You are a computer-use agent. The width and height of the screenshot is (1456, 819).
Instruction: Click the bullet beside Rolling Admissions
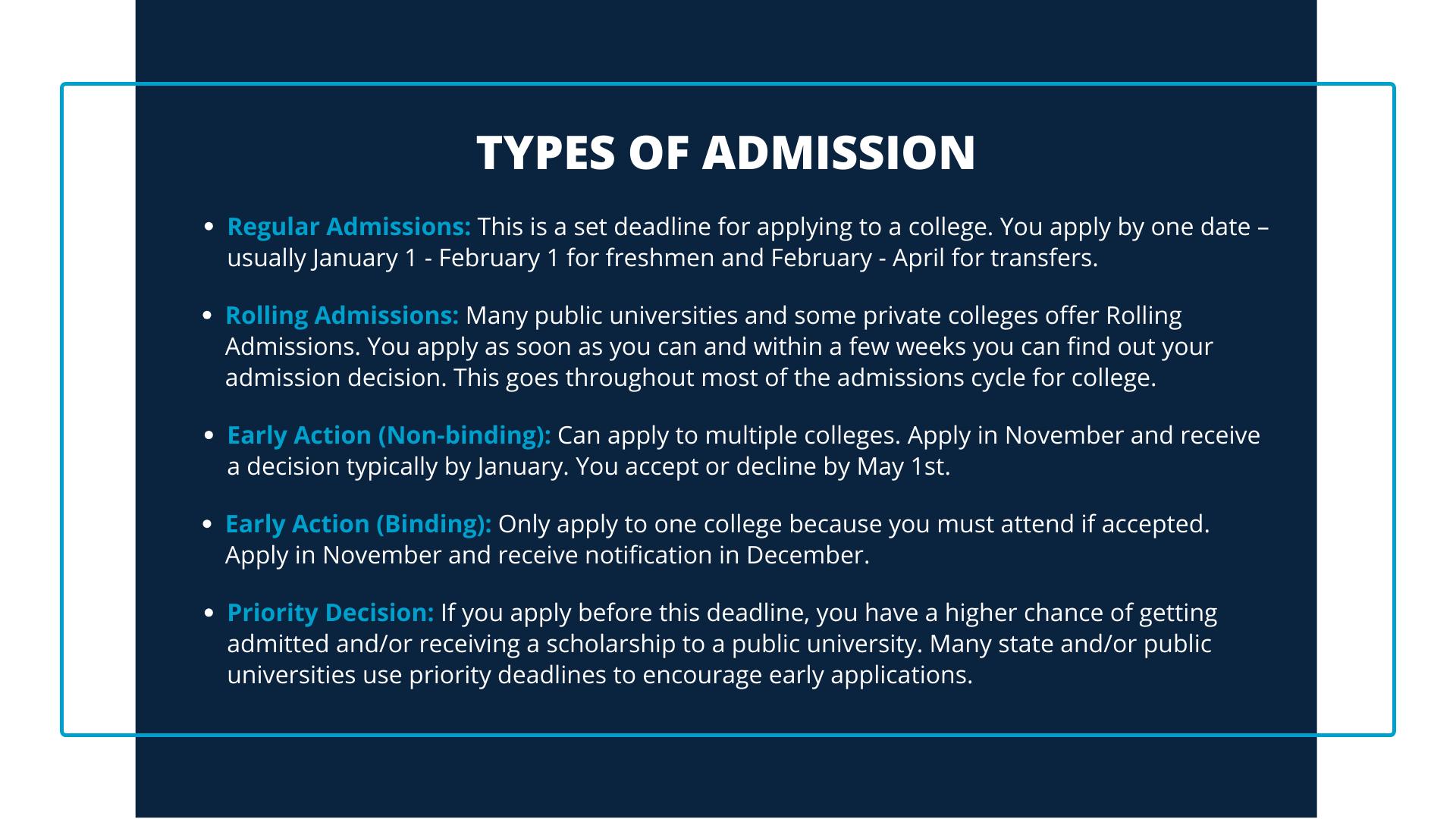click(208, 315)
